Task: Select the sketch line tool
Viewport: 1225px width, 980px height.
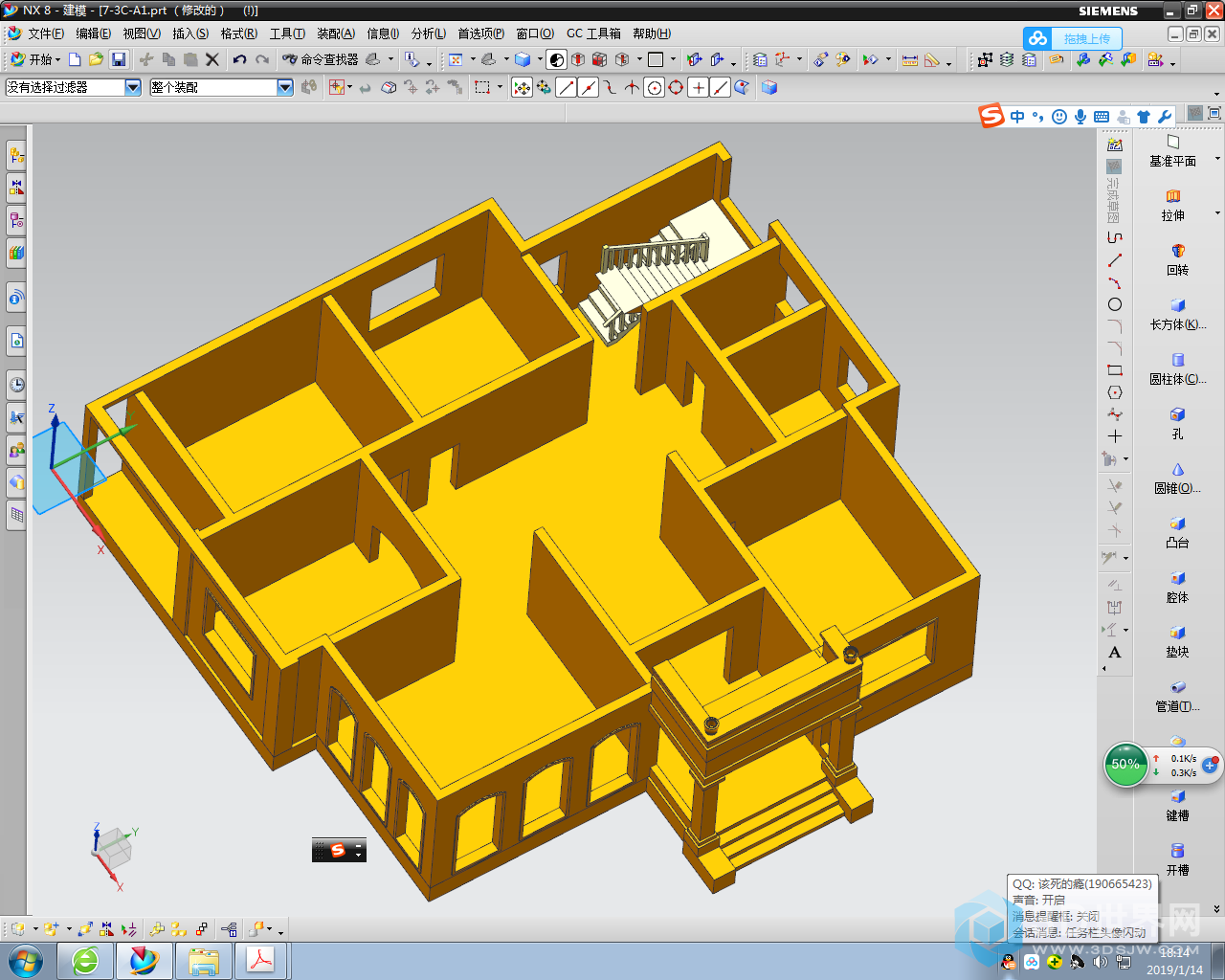Action: (1114, 260)
